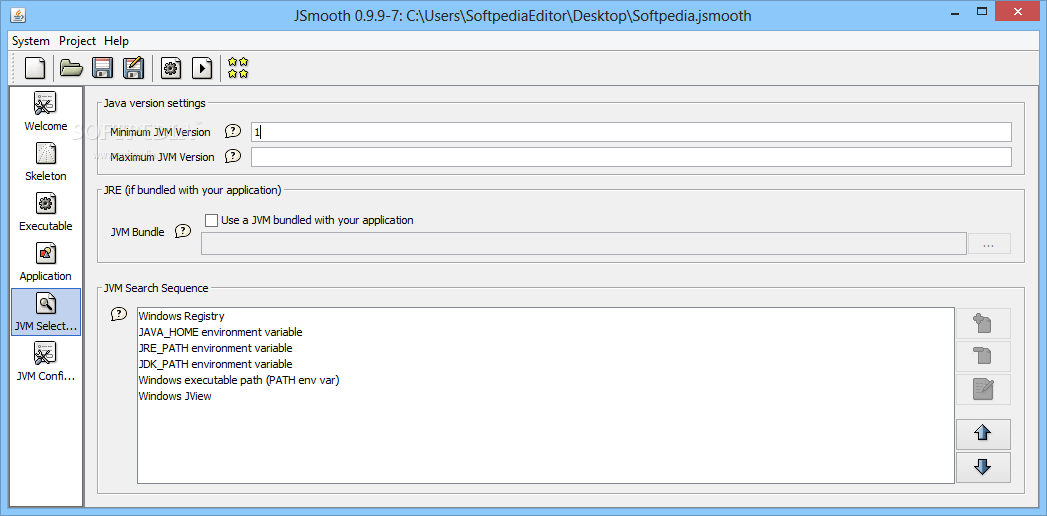Select 'JDK_PATH environment variable' entry
Screen dimensions: 1047x516
coord(215,364)
